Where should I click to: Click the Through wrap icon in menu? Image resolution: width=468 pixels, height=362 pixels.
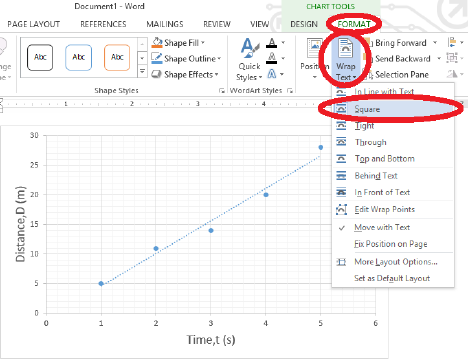(341, 142)
